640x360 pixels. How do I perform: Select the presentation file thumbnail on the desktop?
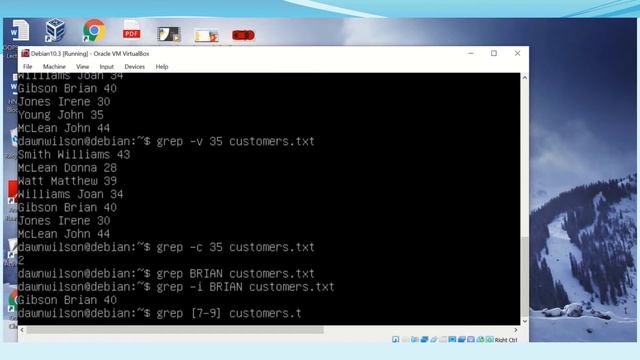coord(206,36)
